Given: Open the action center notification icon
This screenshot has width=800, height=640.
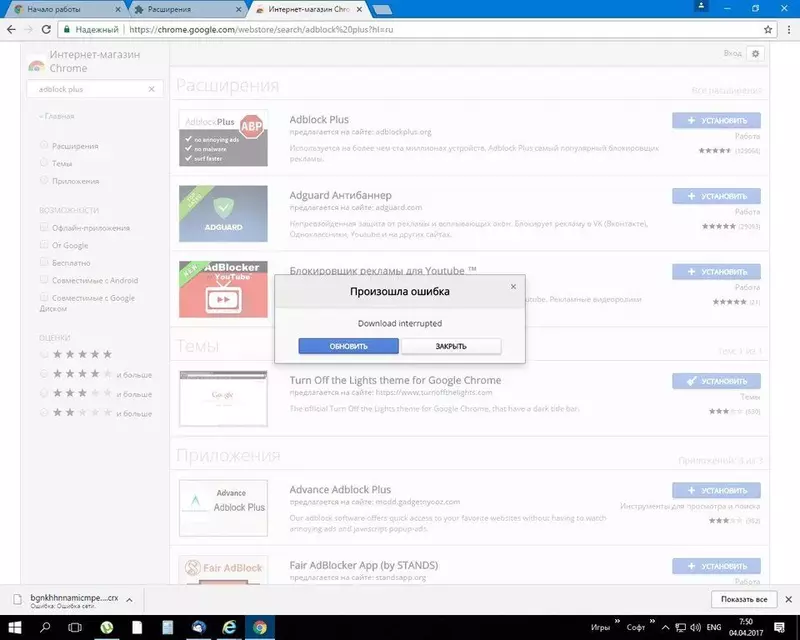Looking at the screenshot, I should pos(779,627).
